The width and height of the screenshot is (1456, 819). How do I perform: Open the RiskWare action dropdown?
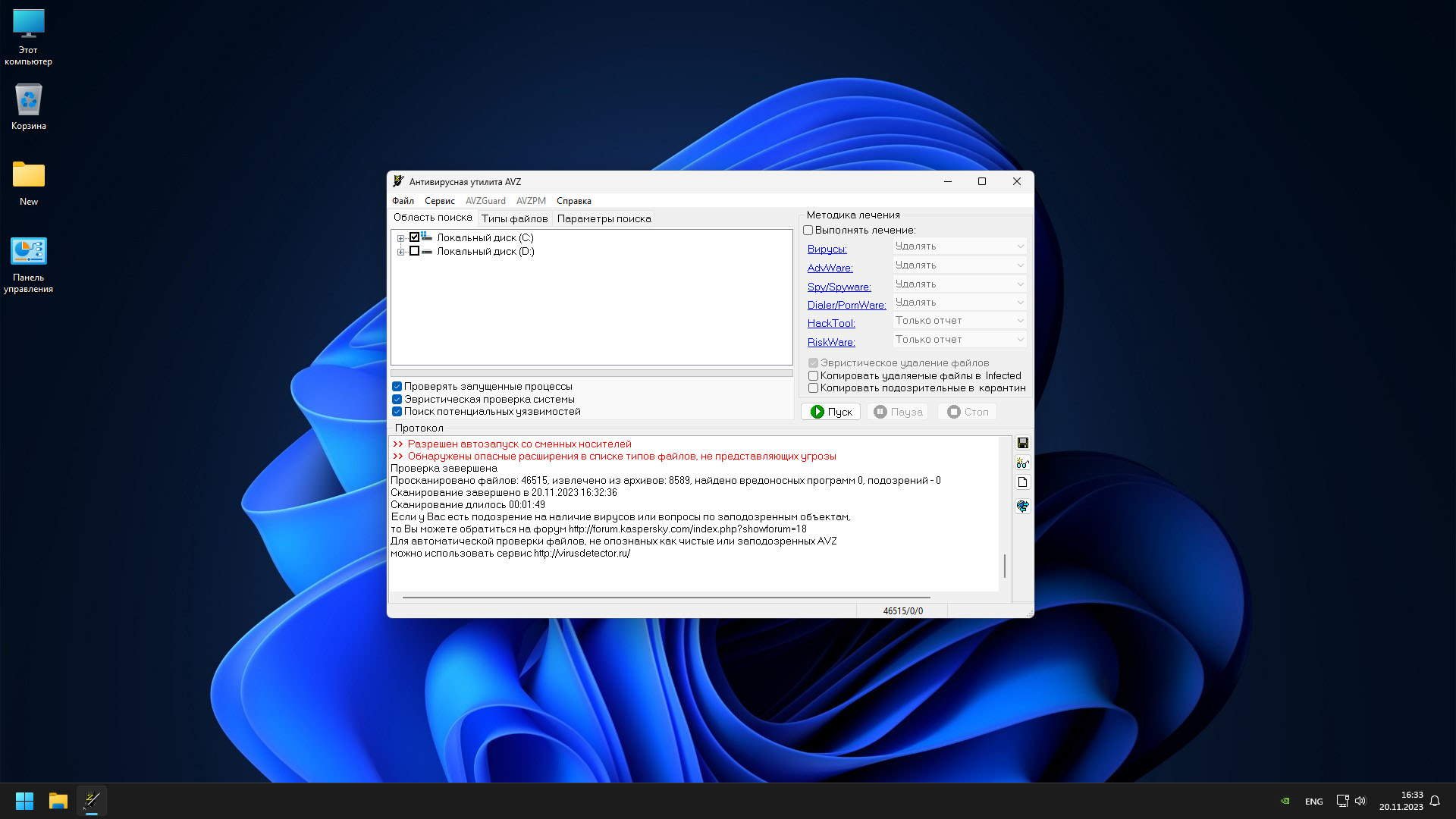coord(959,340)
